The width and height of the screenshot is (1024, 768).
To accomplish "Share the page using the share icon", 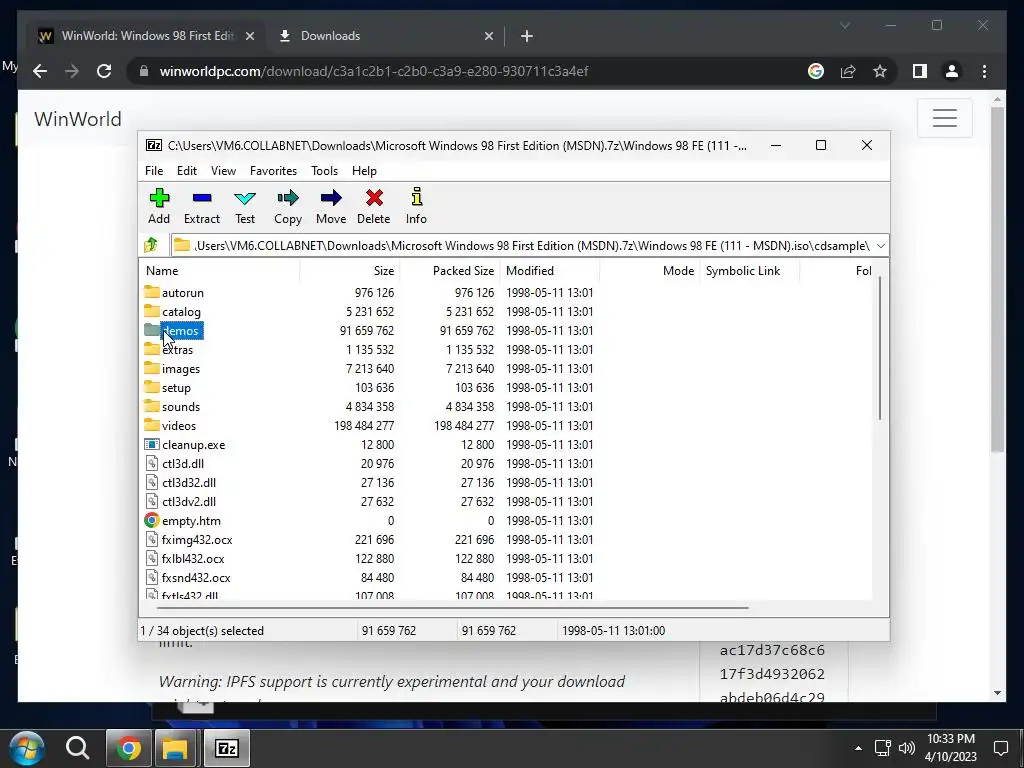I will [848, 71].
